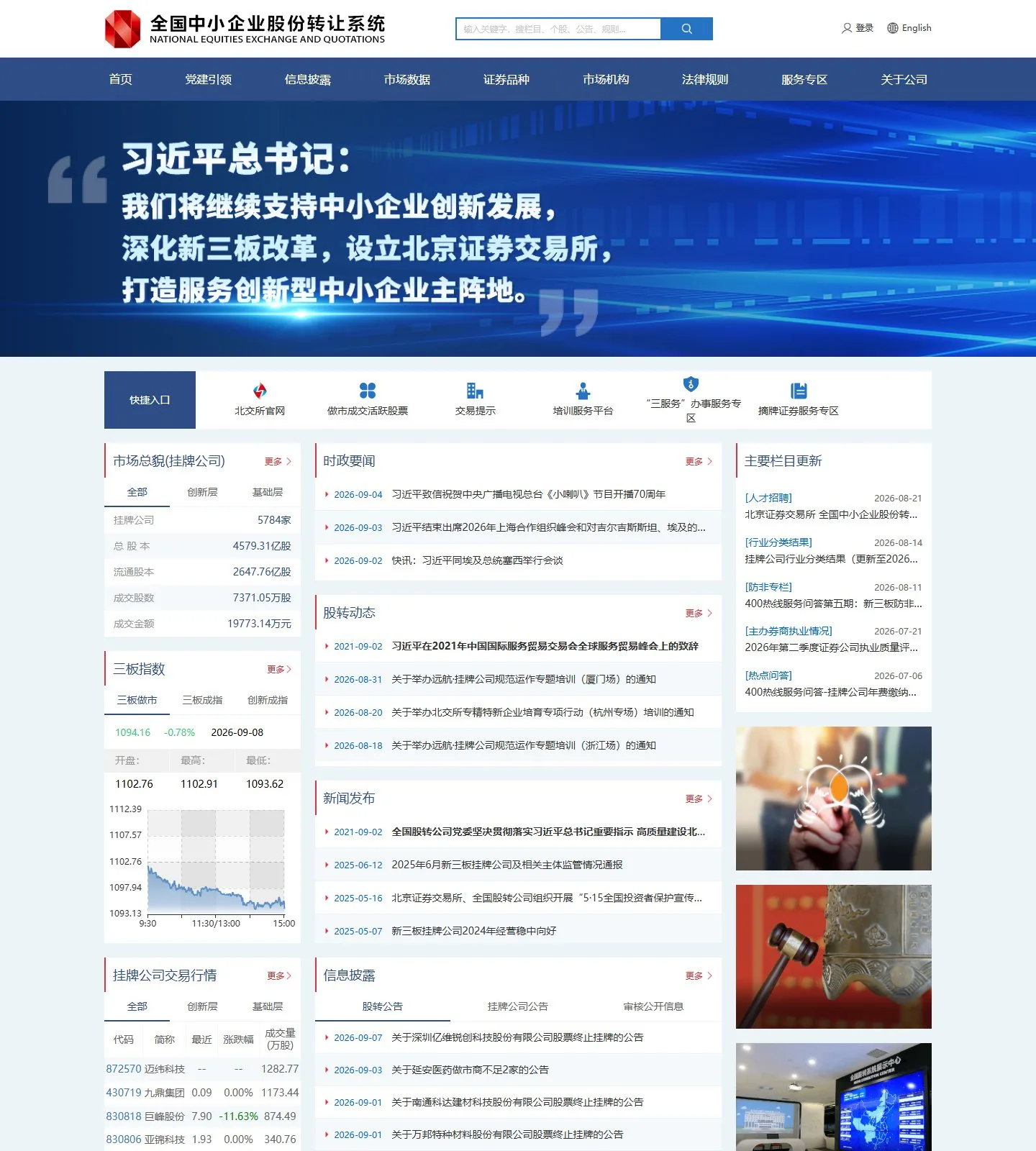Switch language to English
The width and height of the screenshot is (1036, 1151).
(x=917, y=28)
